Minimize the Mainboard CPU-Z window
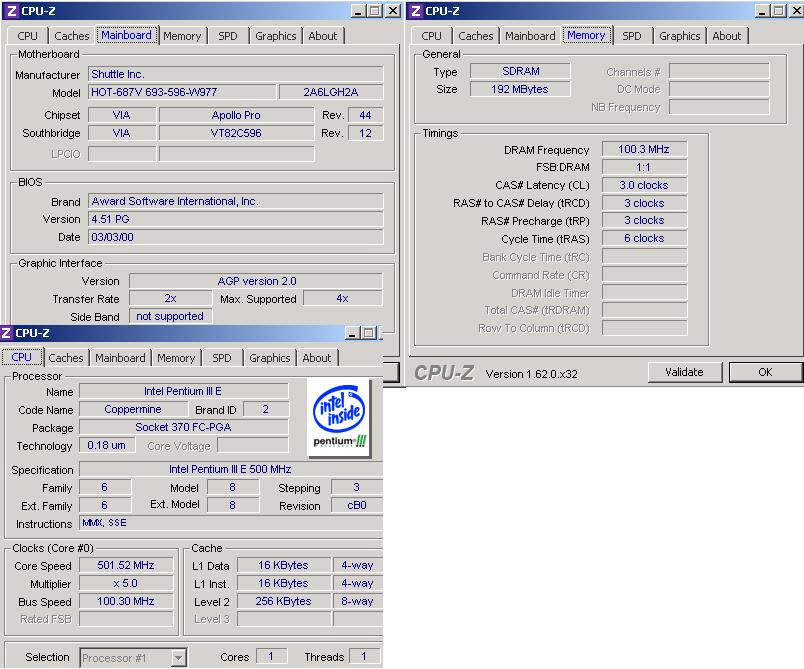The width and height of the screenshot is (804, 669). 359,11
